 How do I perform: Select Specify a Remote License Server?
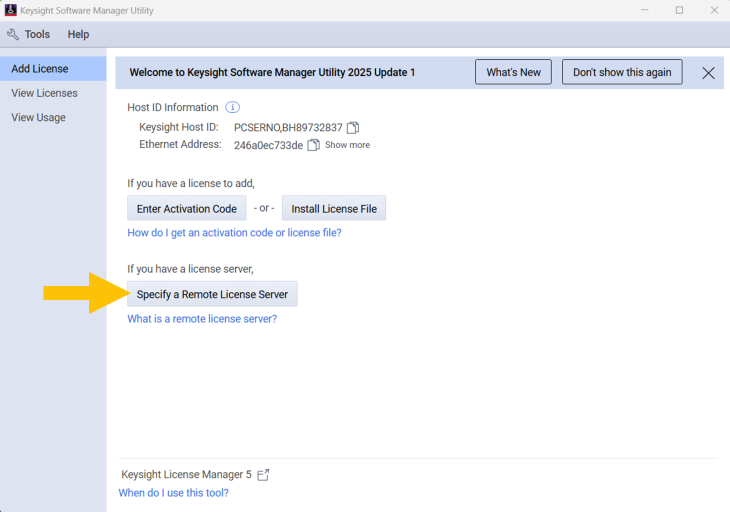click(x=212, y=294)
